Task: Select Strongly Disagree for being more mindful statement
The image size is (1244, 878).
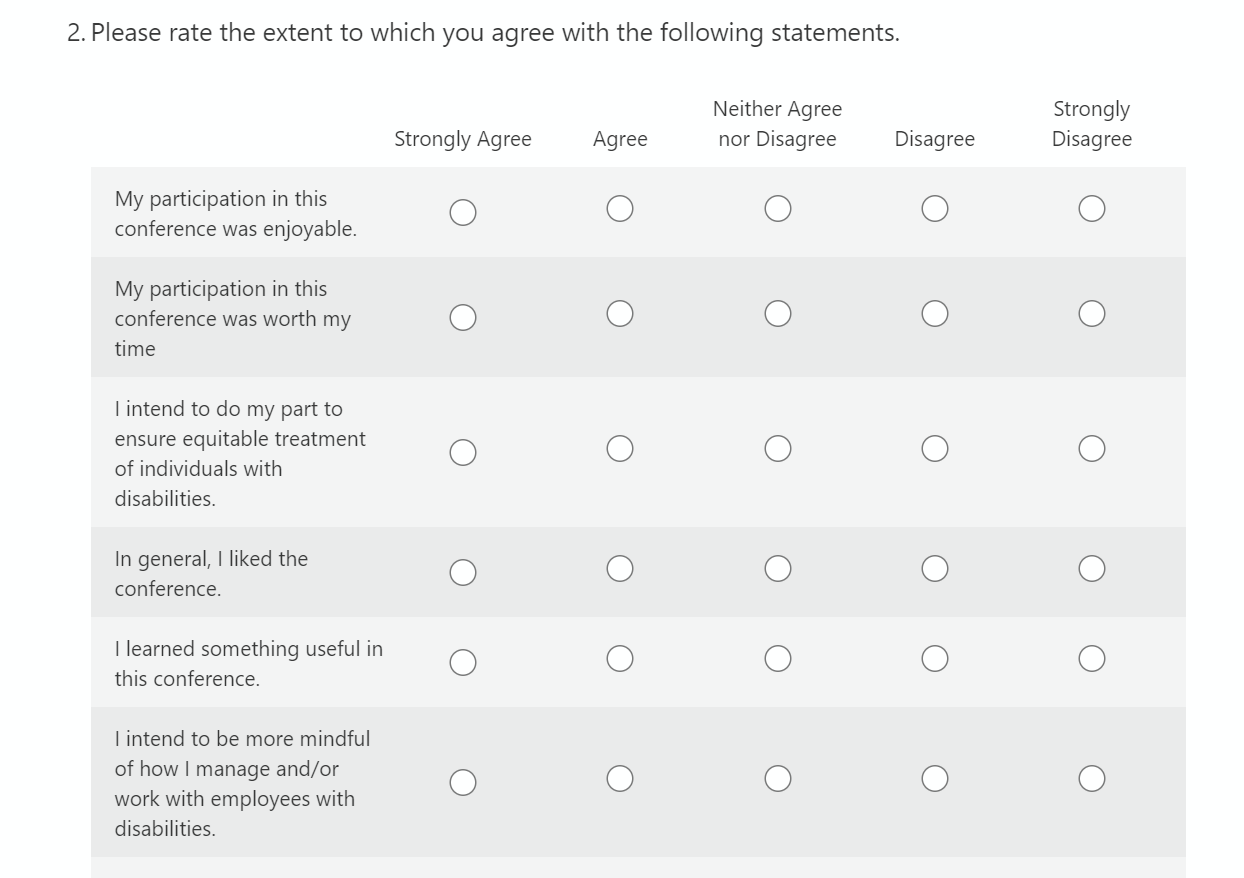Action: (x=1092, y=778)
